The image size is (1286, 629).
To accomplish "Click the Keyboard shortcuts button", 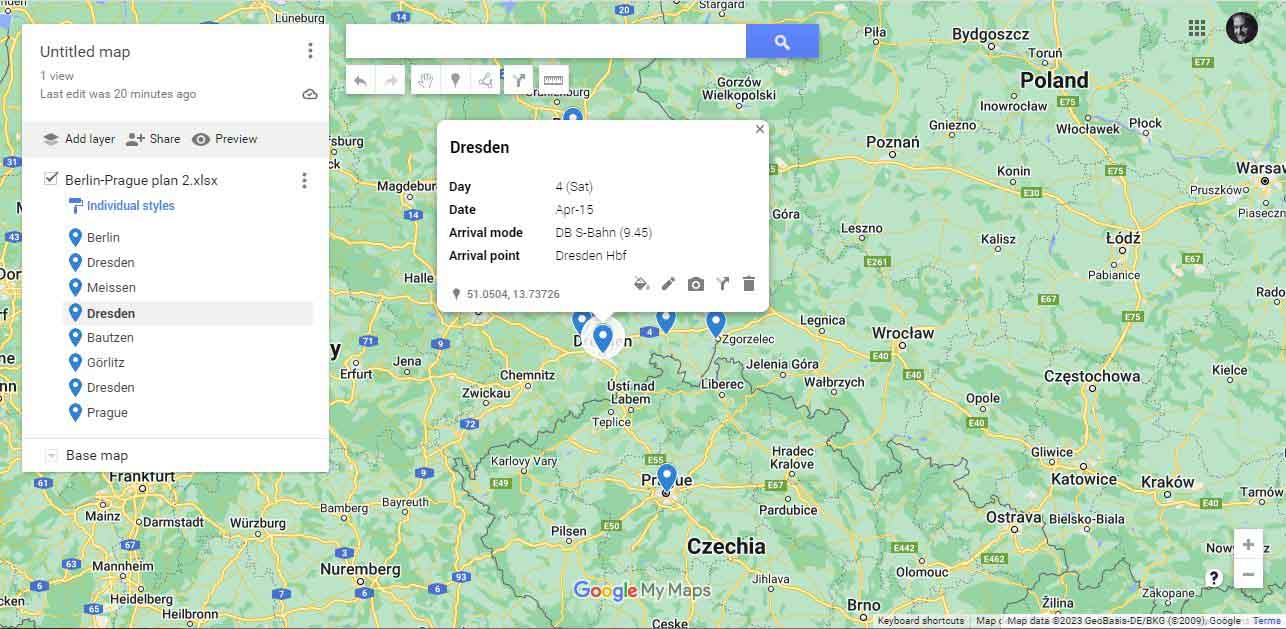I will point(921,621).
